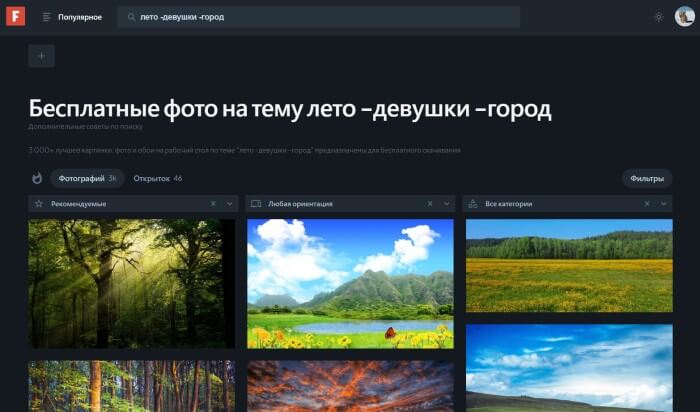Select the Фотографий 3k tab
This screenshot has height=412, width=700.
87,179
